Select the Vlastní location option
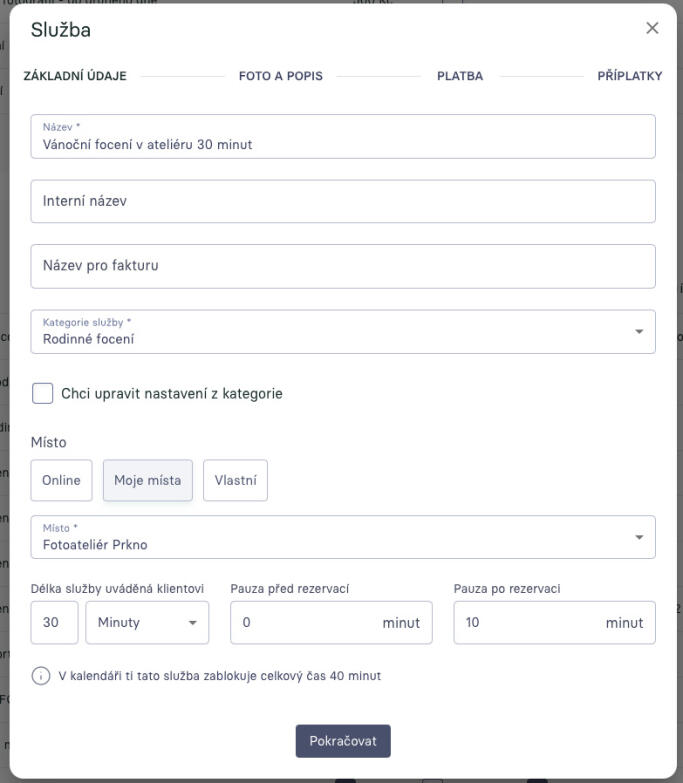This screenshot has width=683, height=783. [x=235, y=480]
